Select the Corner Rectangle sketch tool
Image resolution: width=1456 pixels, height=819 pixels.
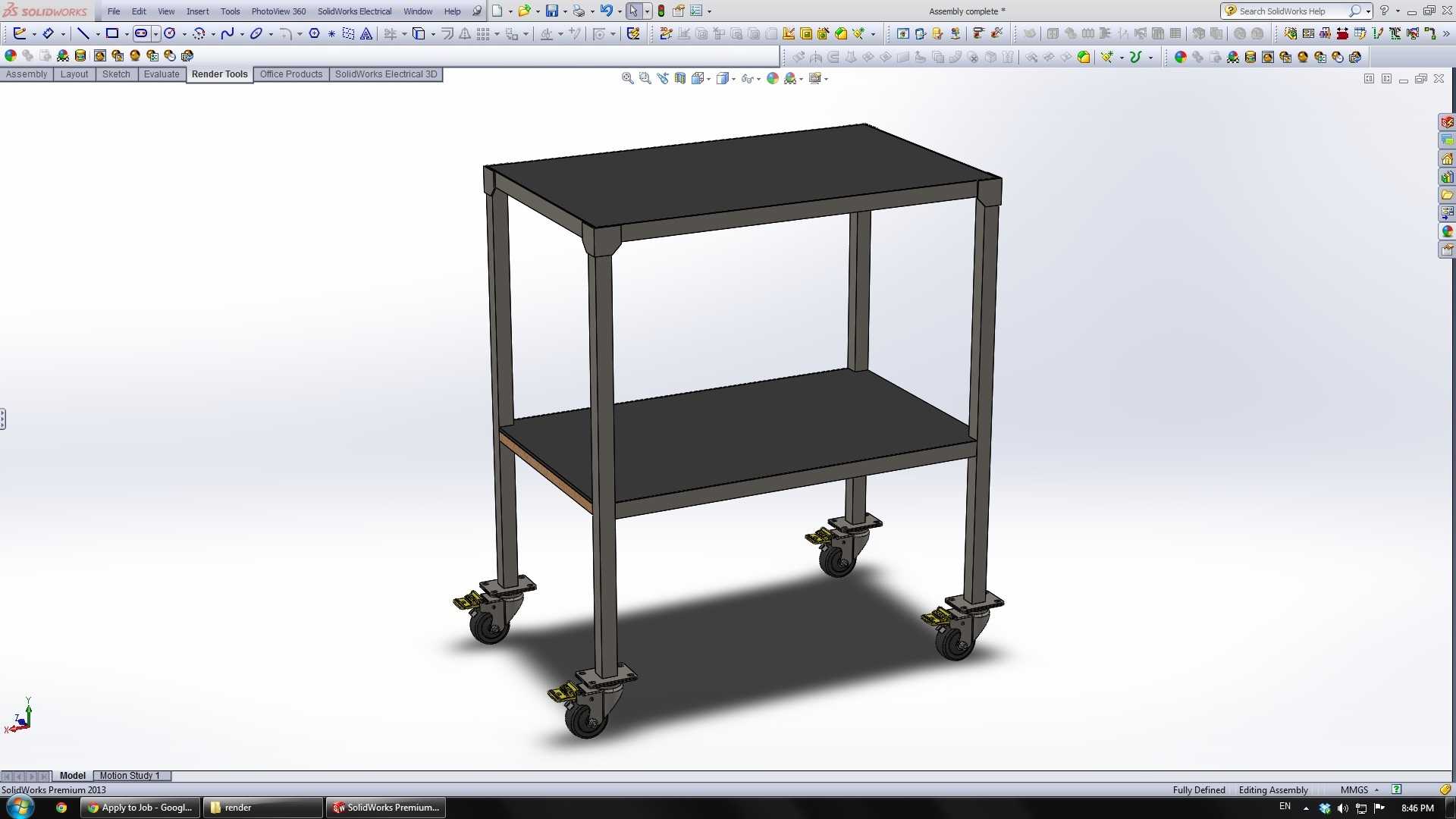click(x=112, y=33)
